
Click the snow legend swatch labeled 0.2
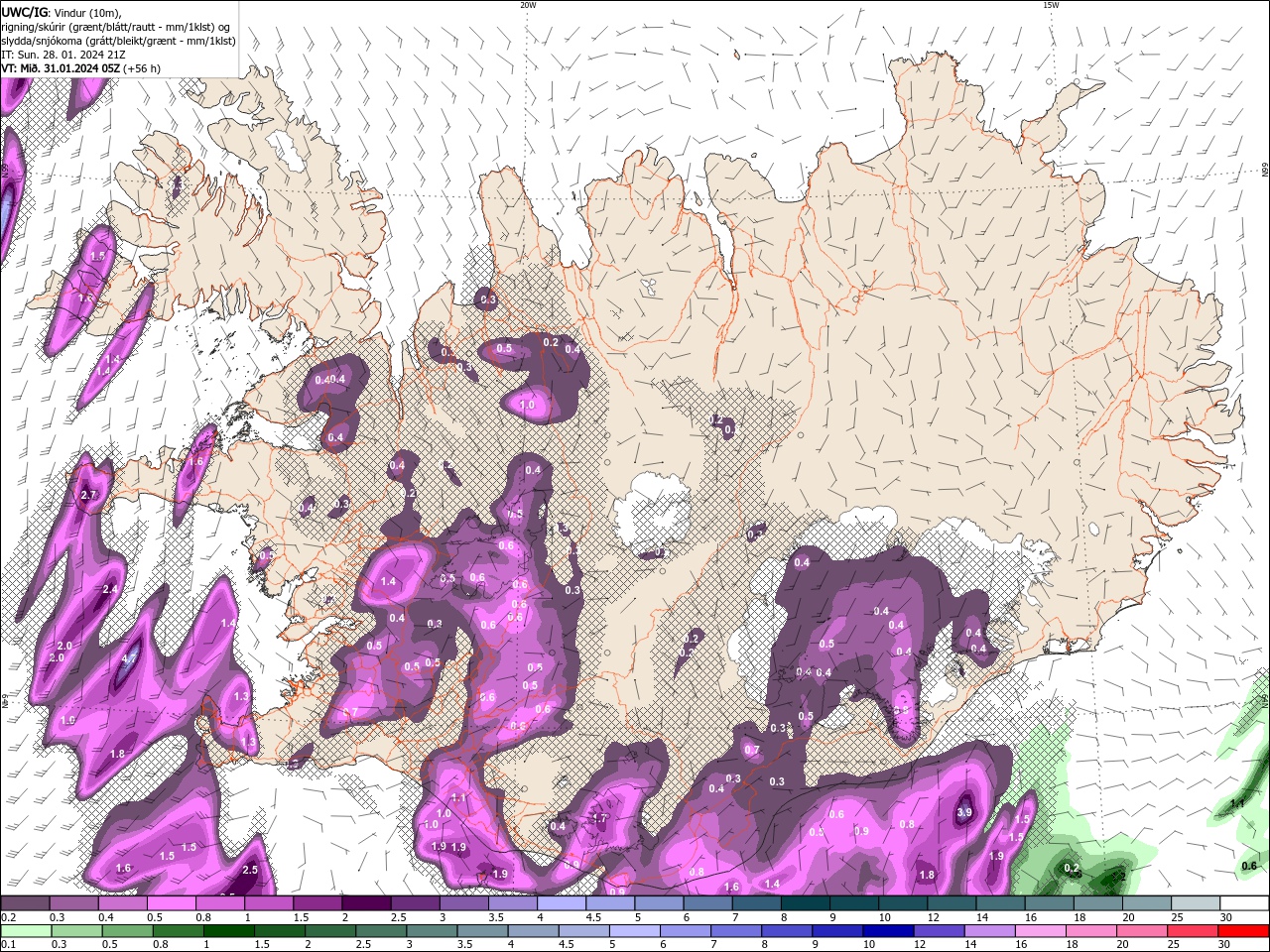click(x=25, y=903)
